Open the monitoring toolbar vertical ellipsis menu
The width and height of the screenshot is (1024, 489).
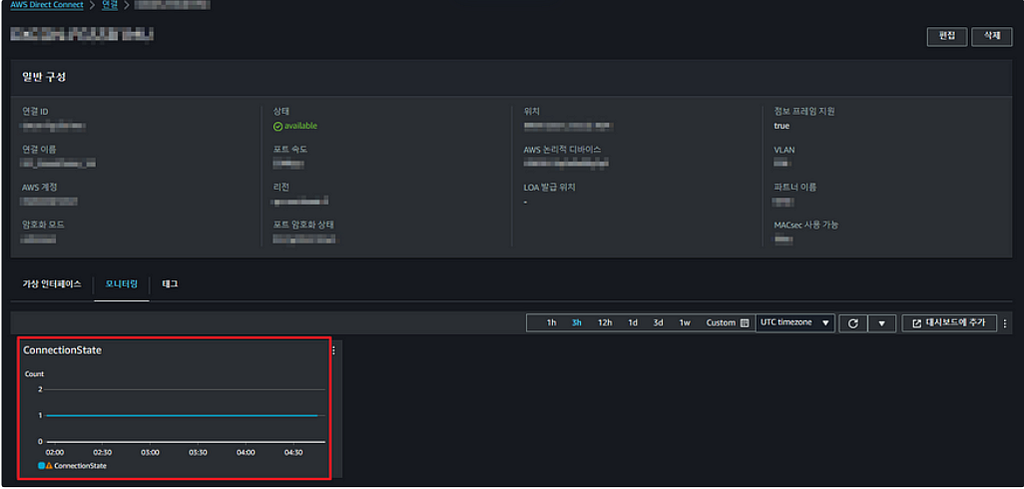[x=1004, y=323]
